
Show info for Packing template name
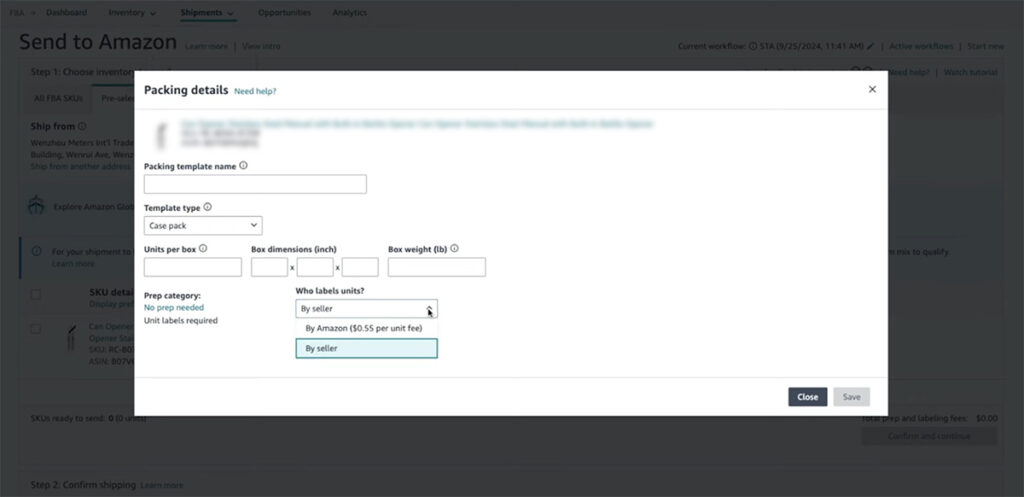tap(244, 166)
